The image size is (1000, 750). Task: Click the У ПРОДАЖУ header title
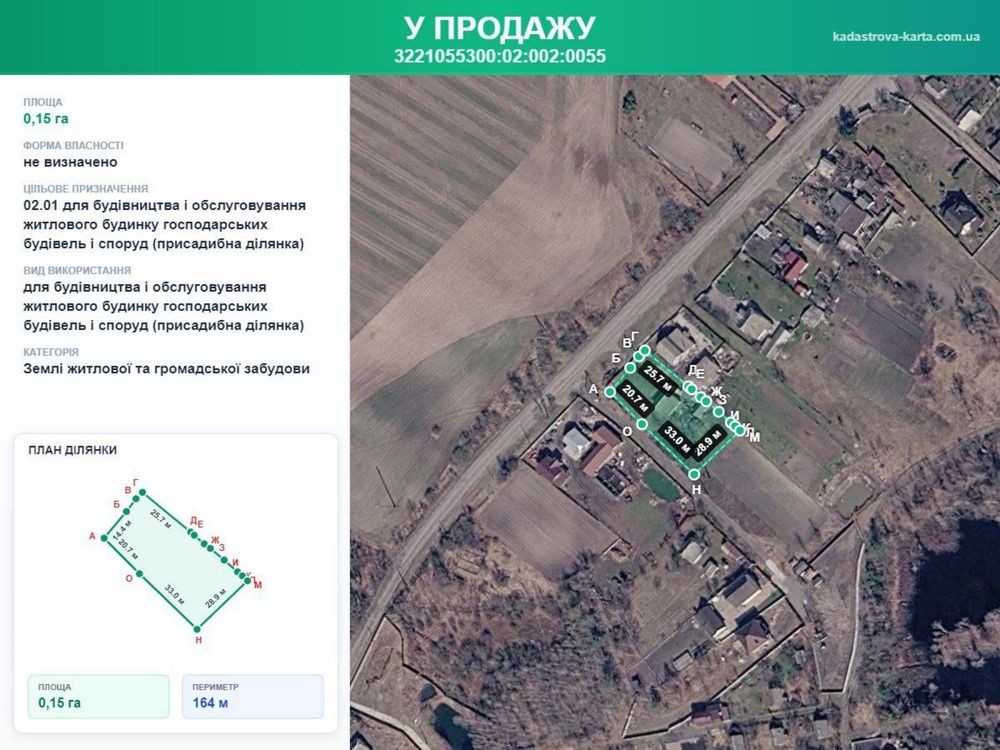point(499,27)
